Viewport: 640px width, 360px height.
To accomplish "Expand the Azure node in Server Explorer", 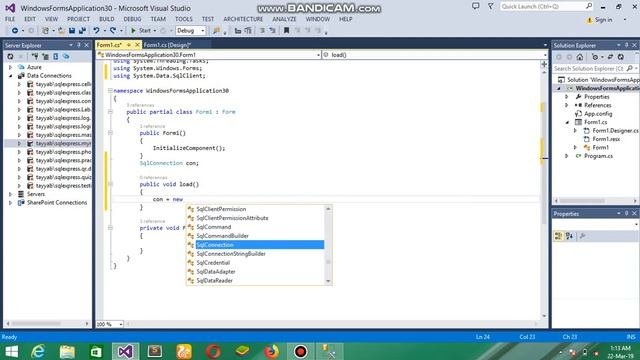I will pos(11,67).
